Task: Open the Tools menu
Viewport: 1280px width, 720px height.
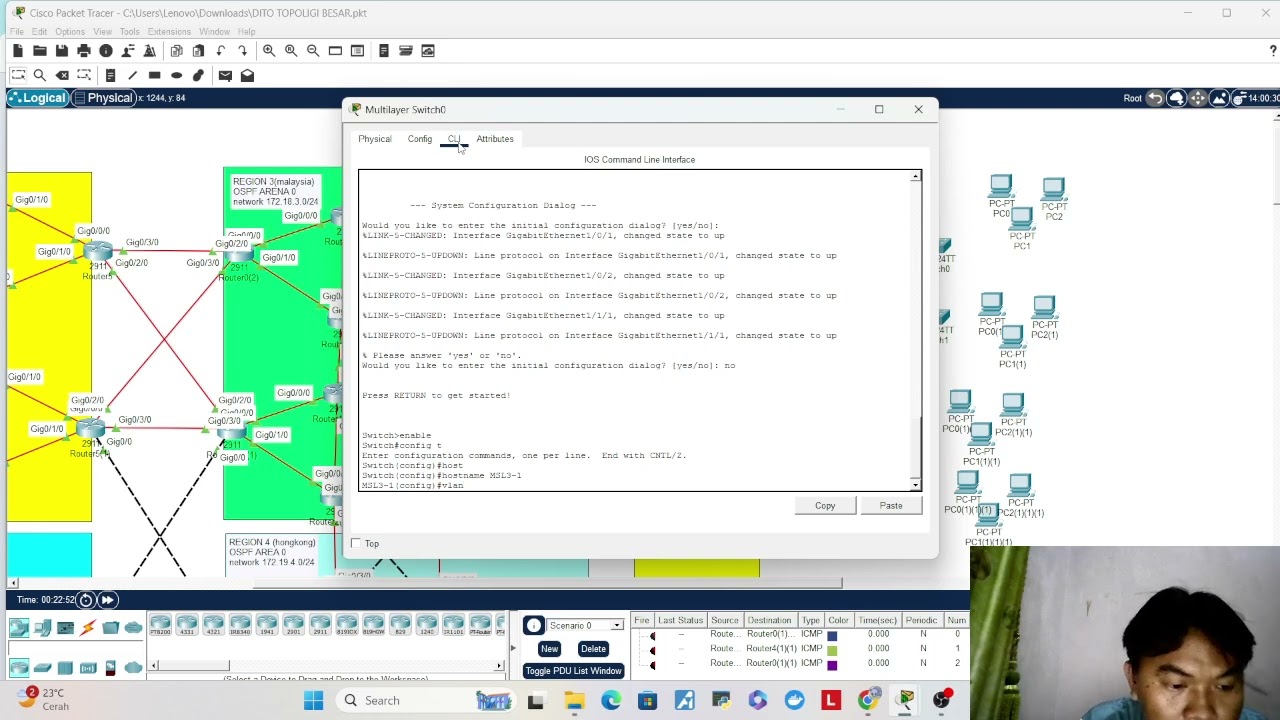Action: 129,32
